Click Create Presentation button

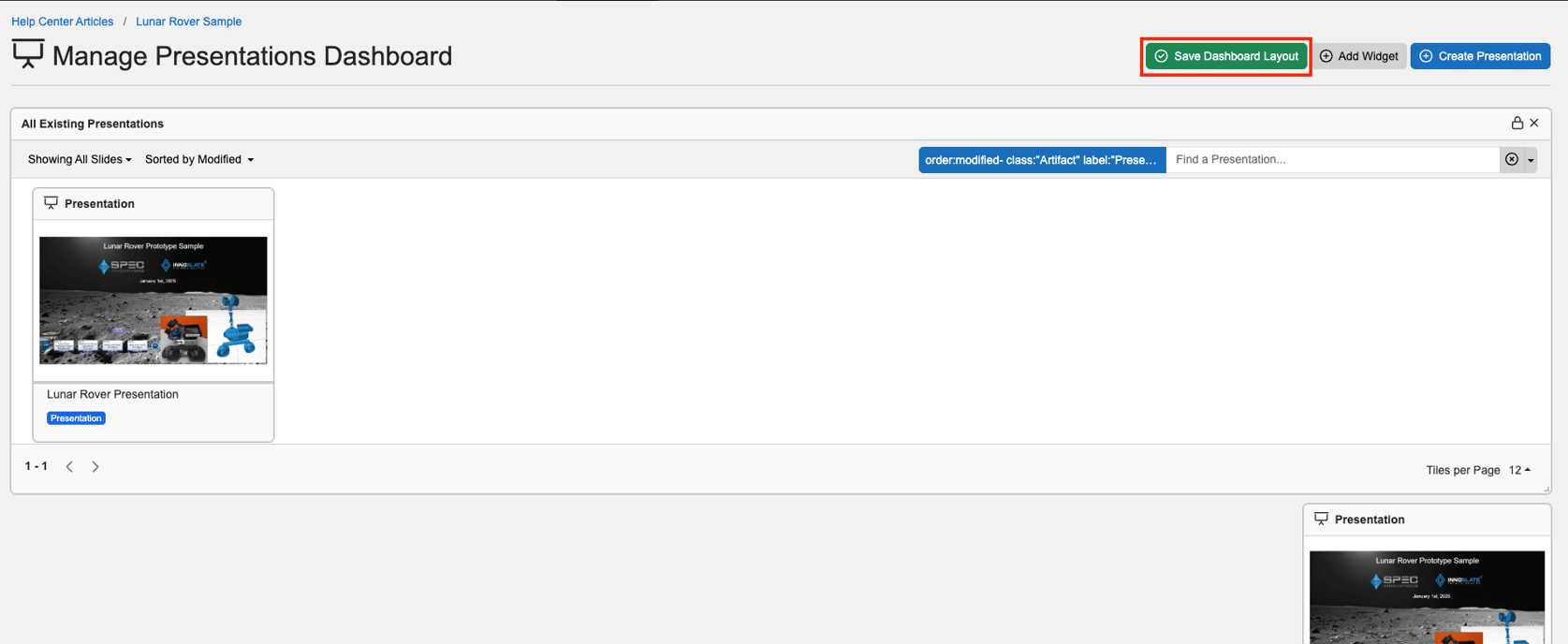[x=1480, y=56]
